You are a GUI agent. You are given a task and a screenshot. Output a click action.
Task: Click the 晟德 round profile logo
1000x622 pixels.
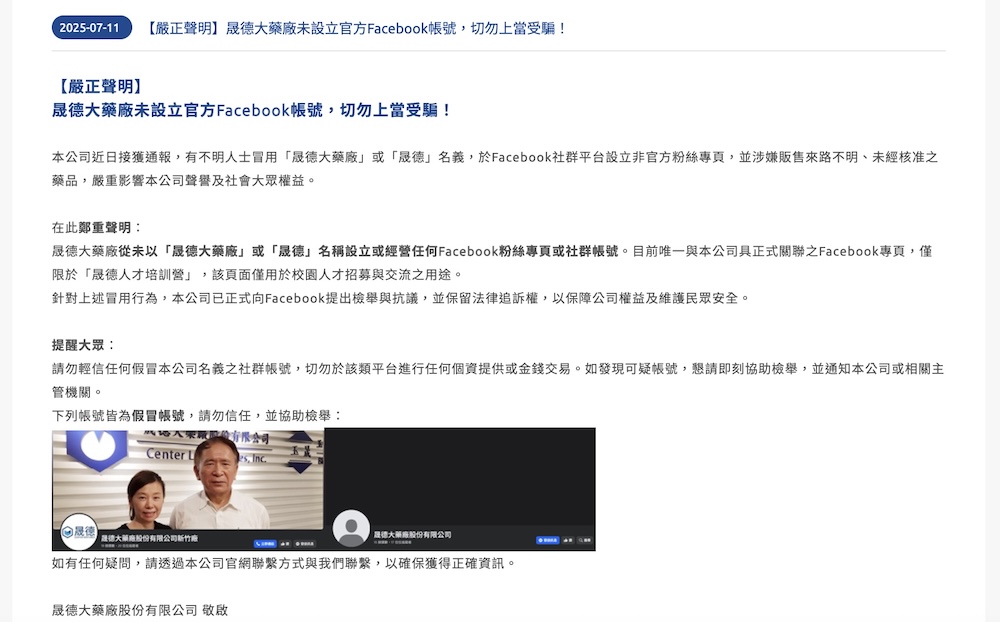(79, 531)
